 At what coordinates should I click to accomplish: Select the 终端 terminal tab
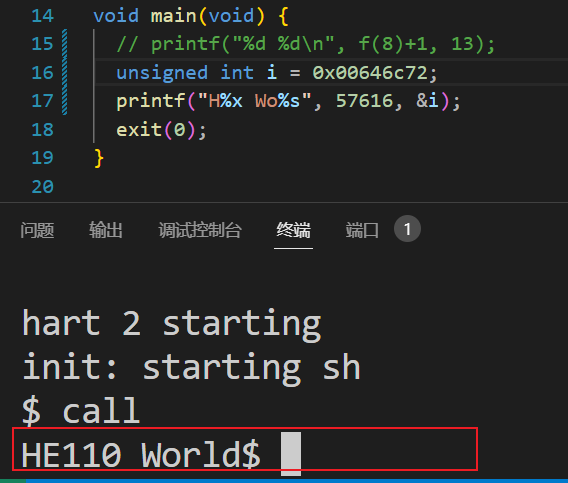click(x=293, y=230)
